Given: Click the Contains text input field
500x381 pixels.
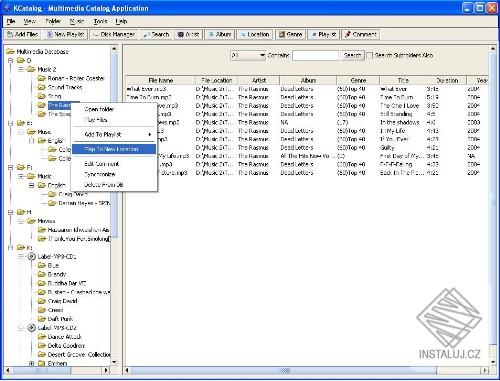Looking at the screenshot, I should coord(315,55).
